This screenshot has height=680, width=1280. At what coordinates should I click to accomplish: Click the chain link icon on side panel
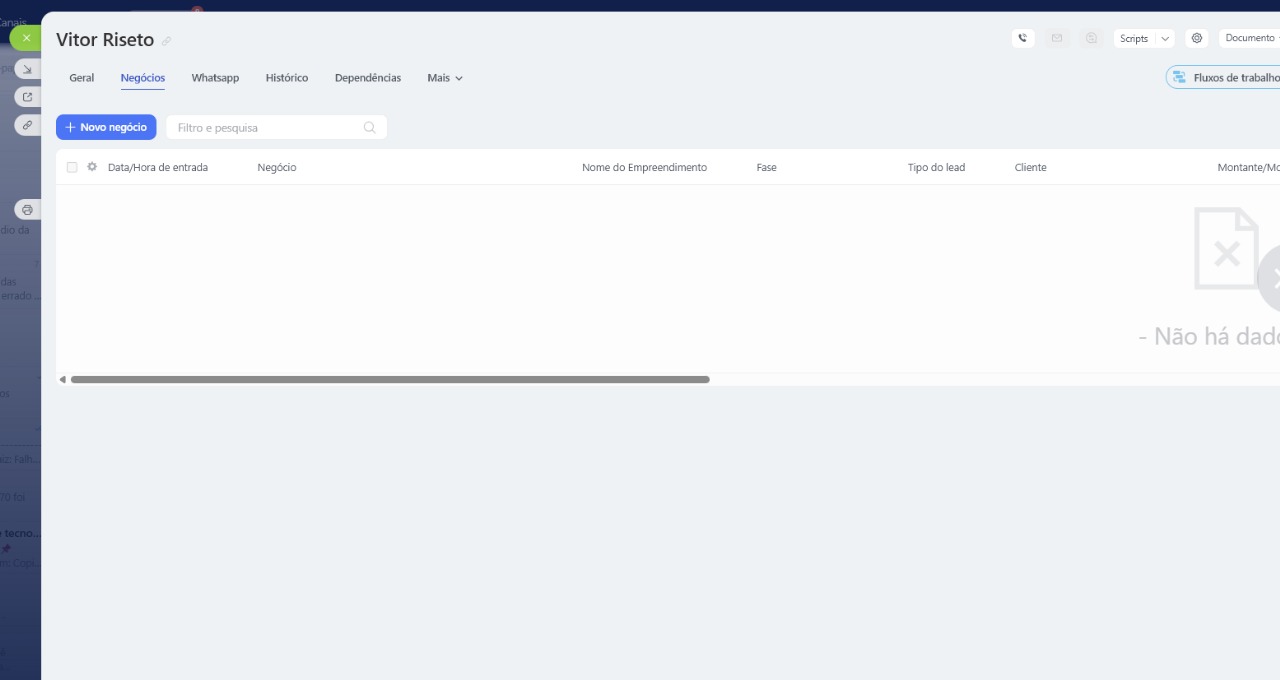click(x=27, y=125)
